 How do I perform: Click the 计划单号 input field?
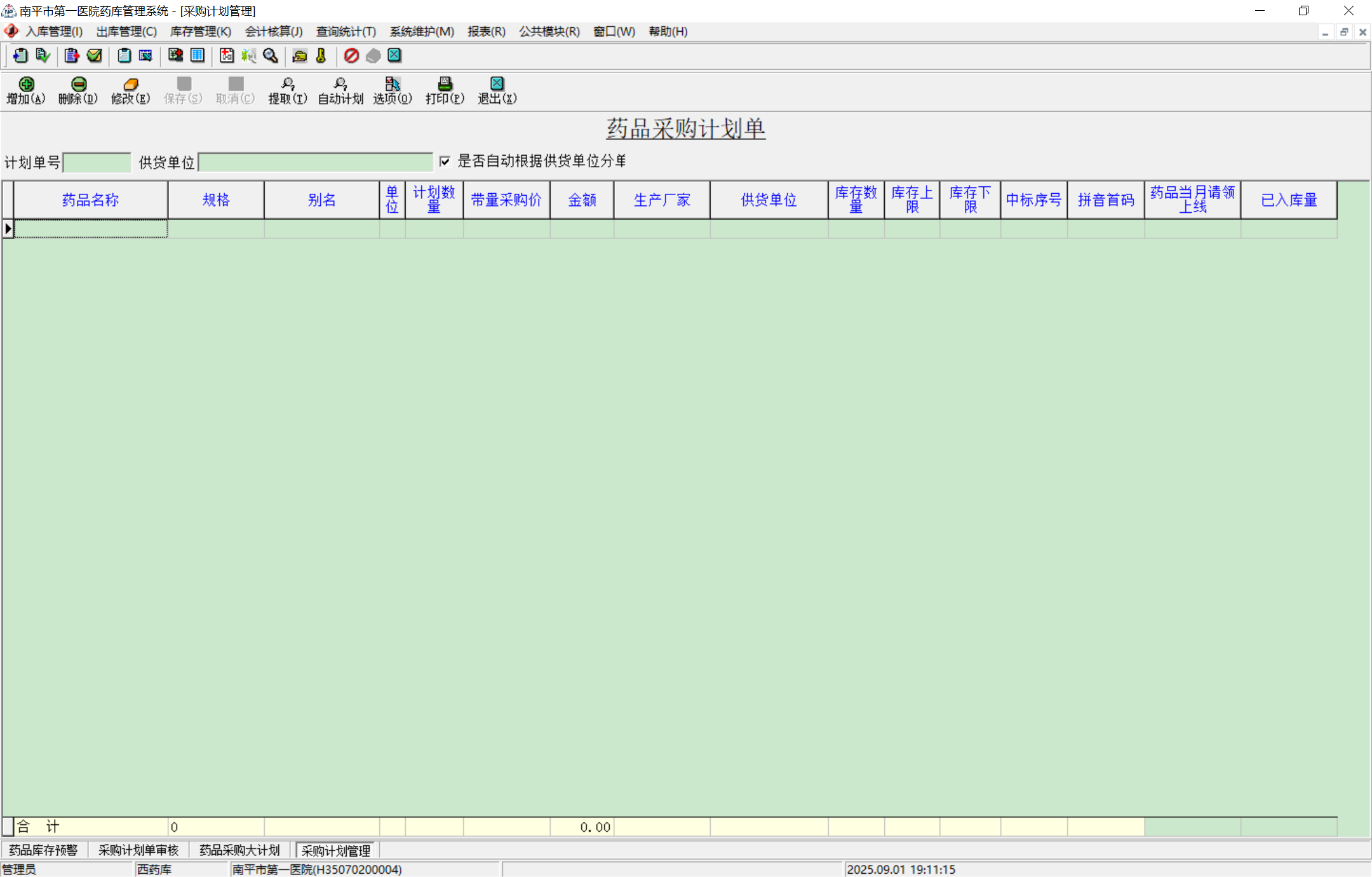pyautogui.click(x=97, y=163)
